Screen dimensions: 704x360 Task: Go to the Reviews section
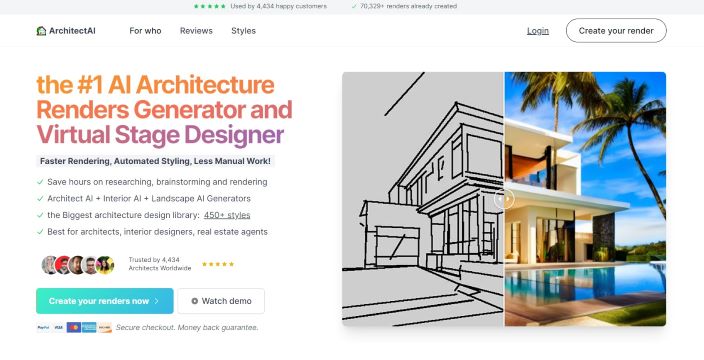196,31
